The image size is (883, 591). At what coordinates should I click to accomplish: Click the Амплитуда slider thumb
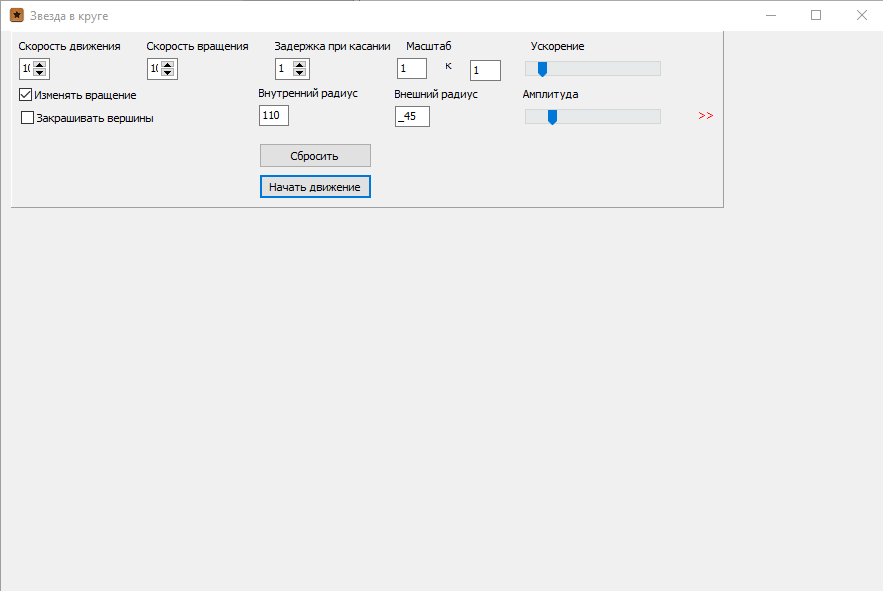click(x=552, y=117)
